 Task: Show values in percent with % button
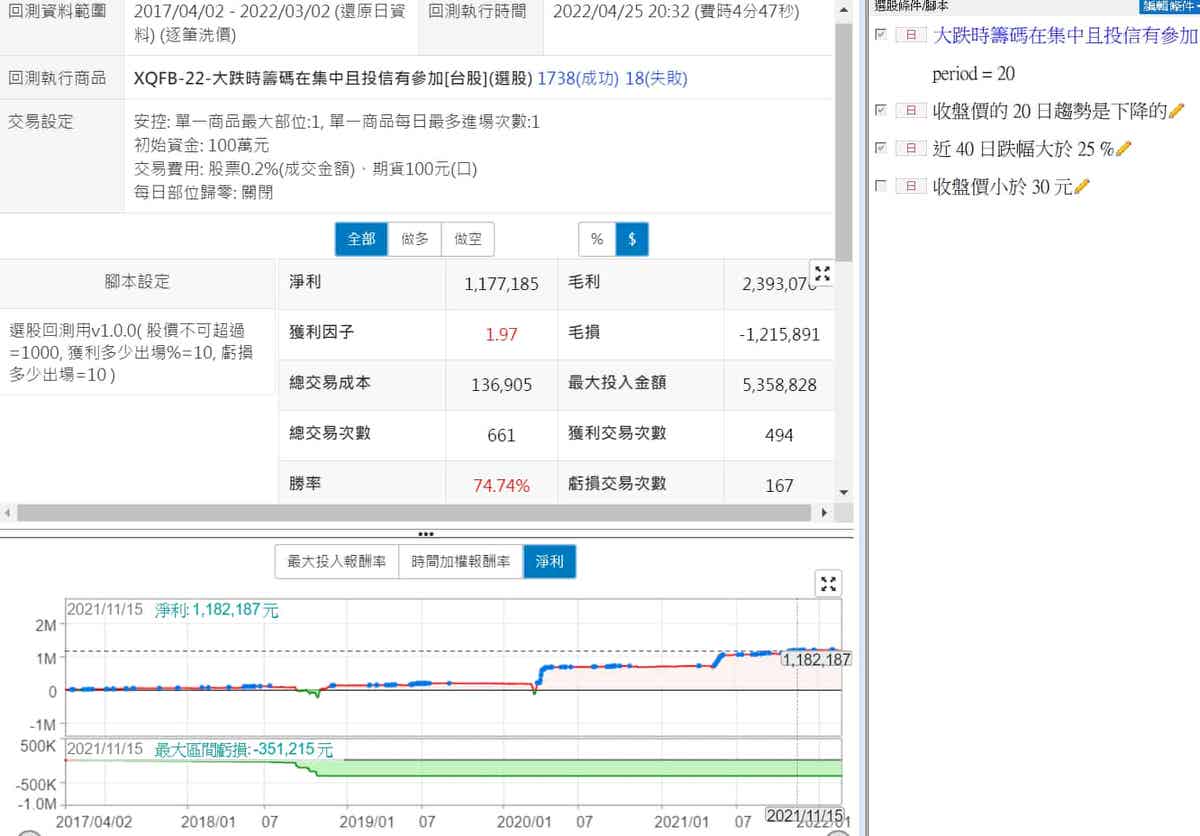[597, 240]
